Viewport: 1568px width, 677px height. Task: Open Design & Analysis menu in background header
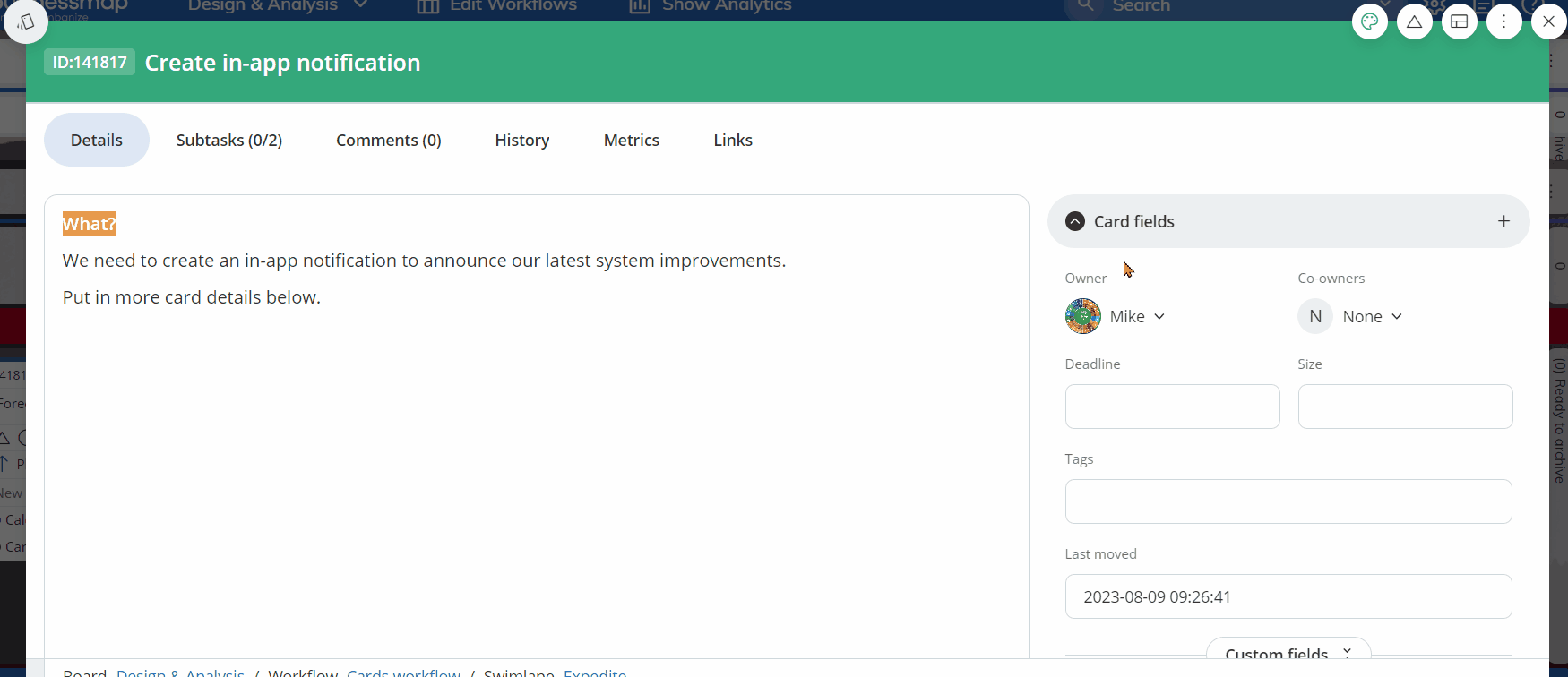pos(278,6)
